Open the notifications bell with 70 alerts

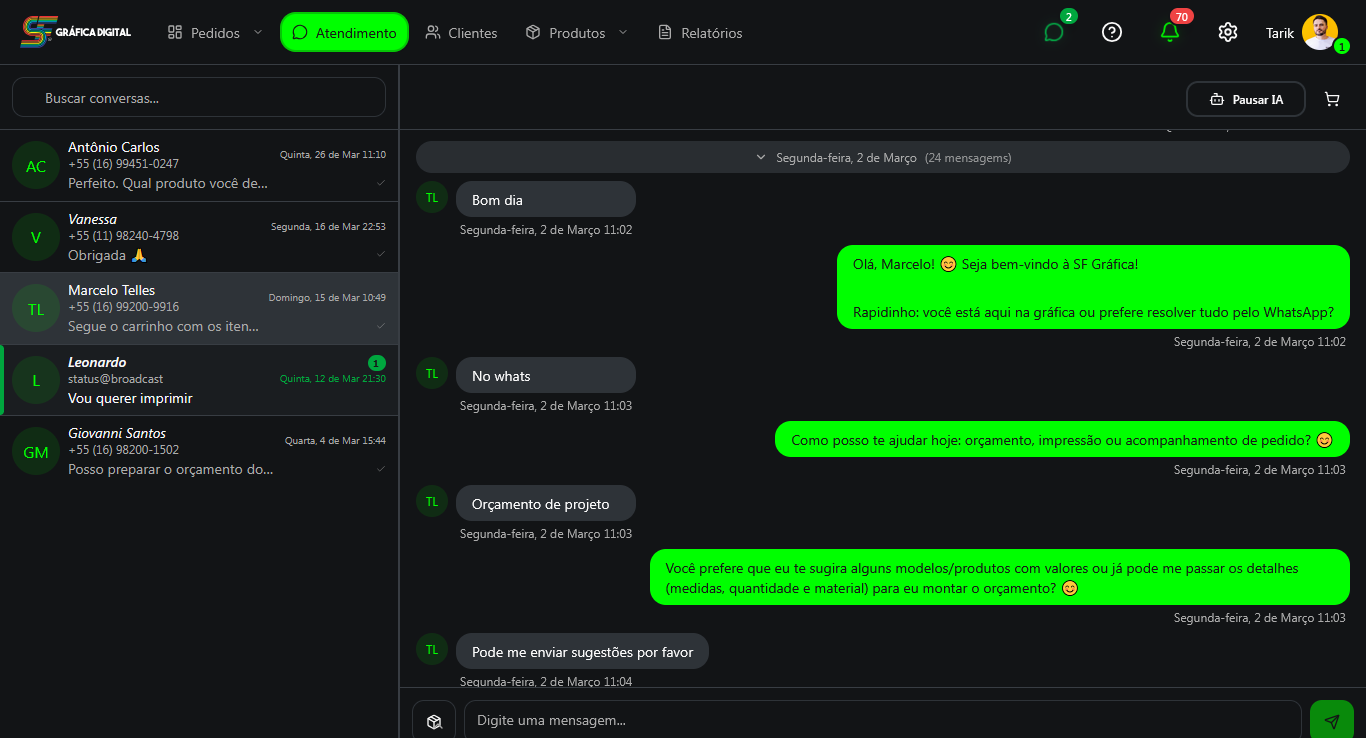coord(1169,32)
